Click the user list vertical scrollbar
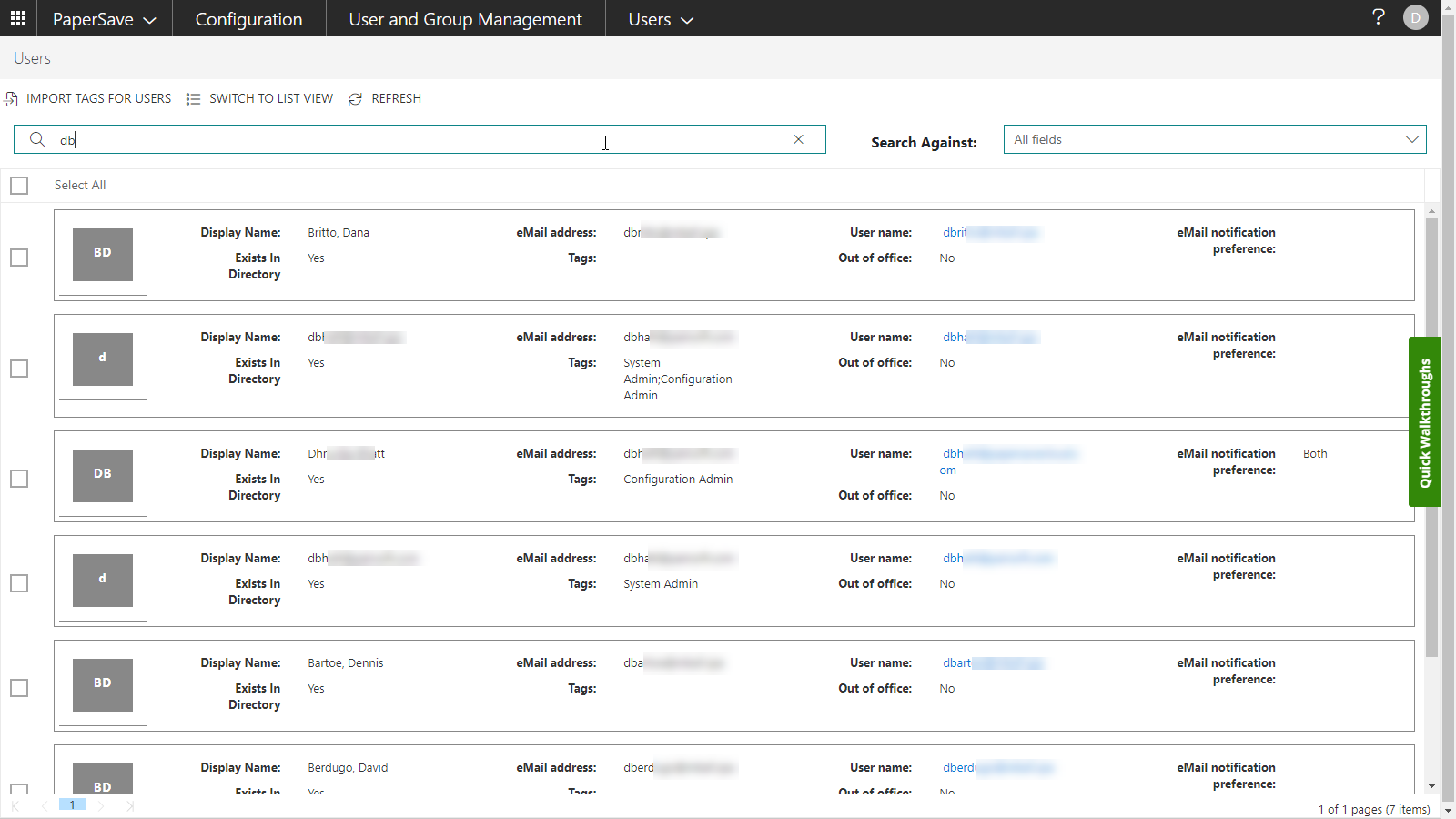Viewport: 1456px width, 819px height. [1431, 437]
